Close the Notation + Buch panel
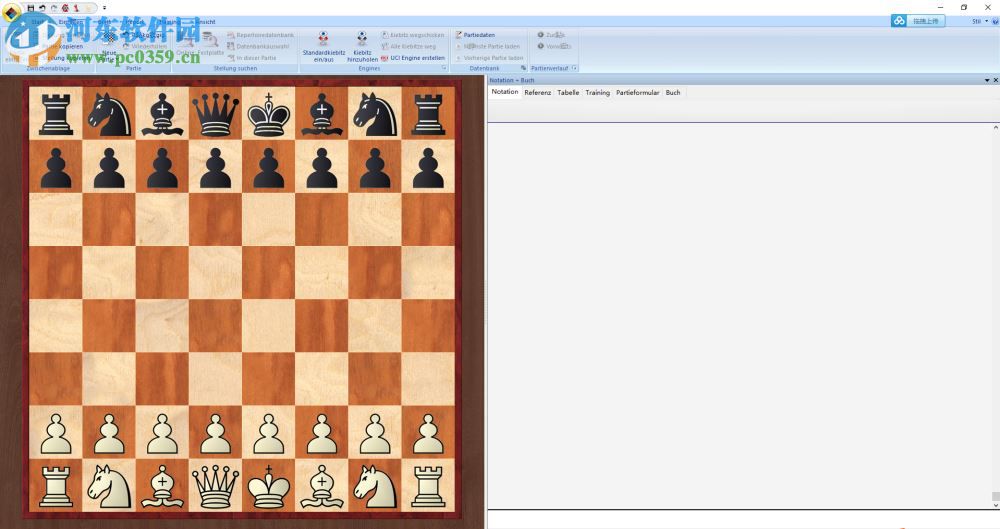Viewport: 1000px width, 529px height. (x=996, y=80)
